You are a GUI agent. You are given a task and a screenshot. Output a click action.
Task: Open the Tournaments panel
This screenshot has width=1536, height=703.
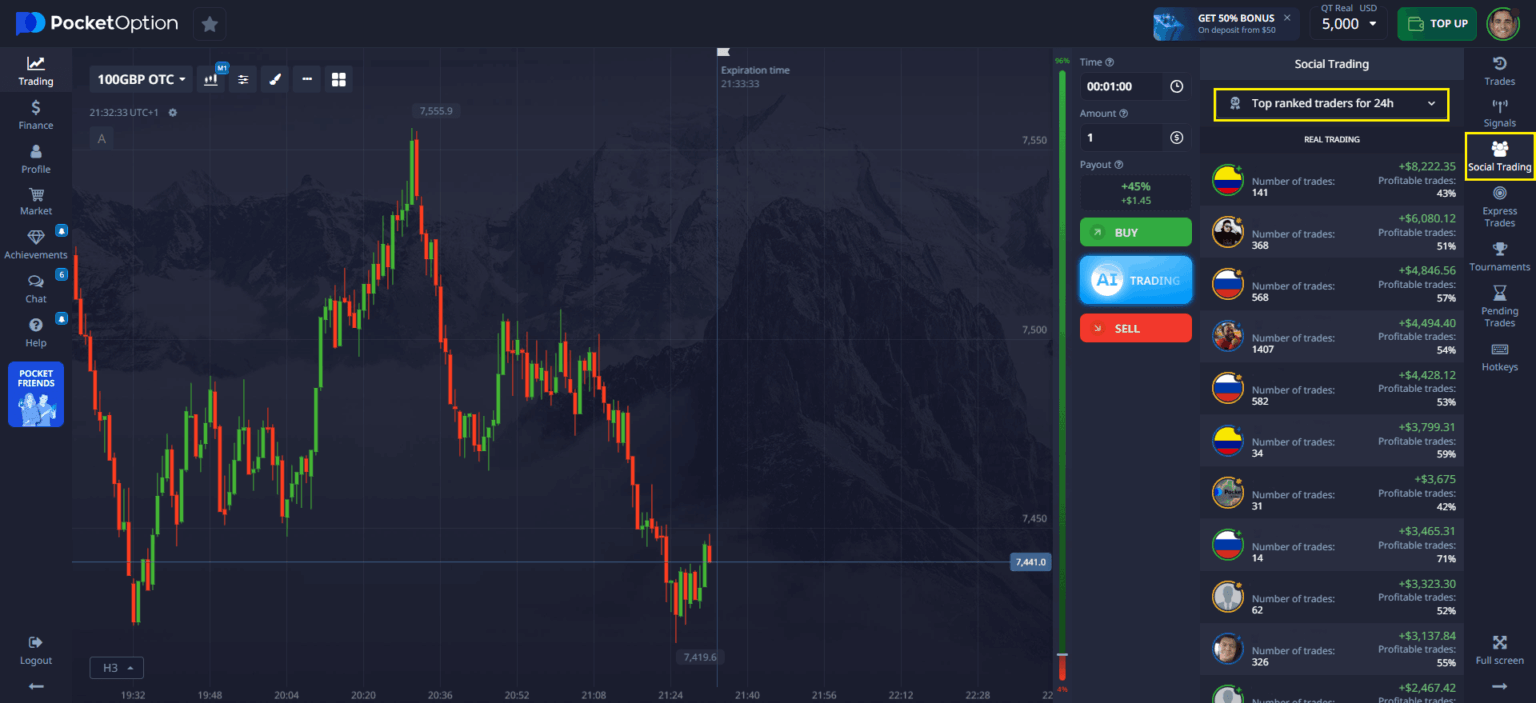click(x=1499, y=256)
